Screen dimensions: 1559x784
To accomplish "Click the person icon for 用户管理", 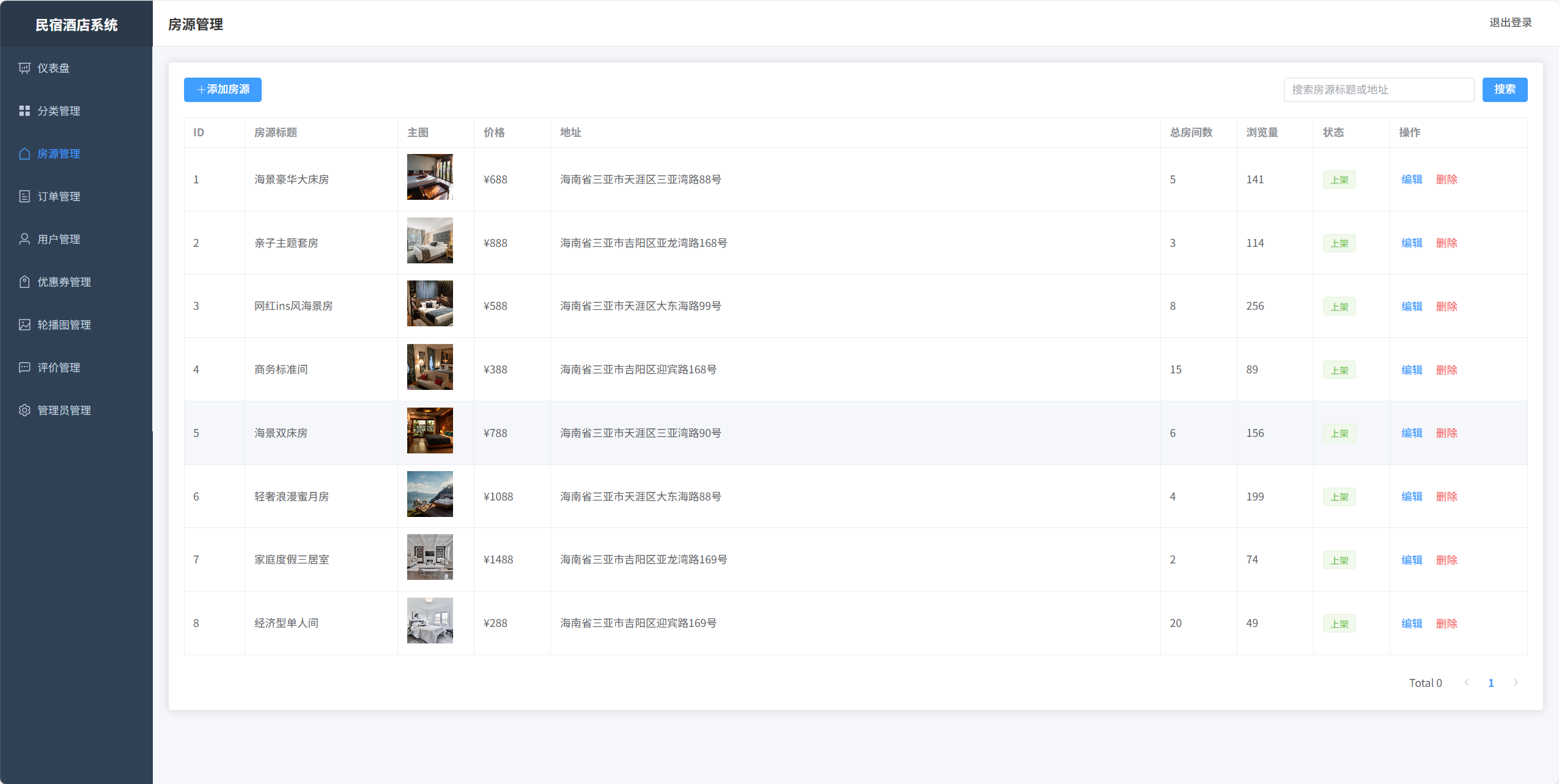I will 24,239.
